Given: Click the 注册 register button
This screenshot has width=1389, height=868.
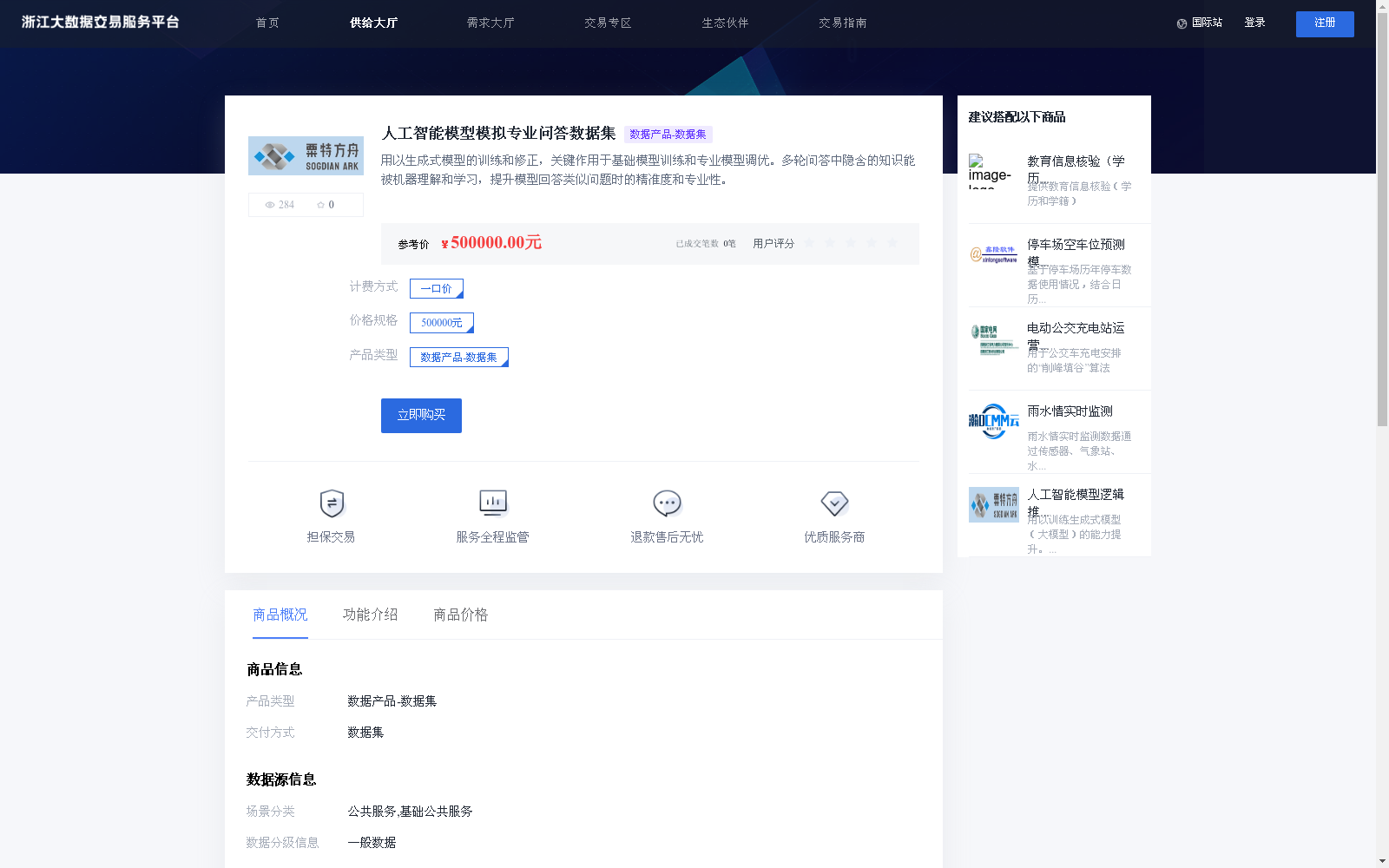Looking at the screenshot, I should click(1325, 23).
